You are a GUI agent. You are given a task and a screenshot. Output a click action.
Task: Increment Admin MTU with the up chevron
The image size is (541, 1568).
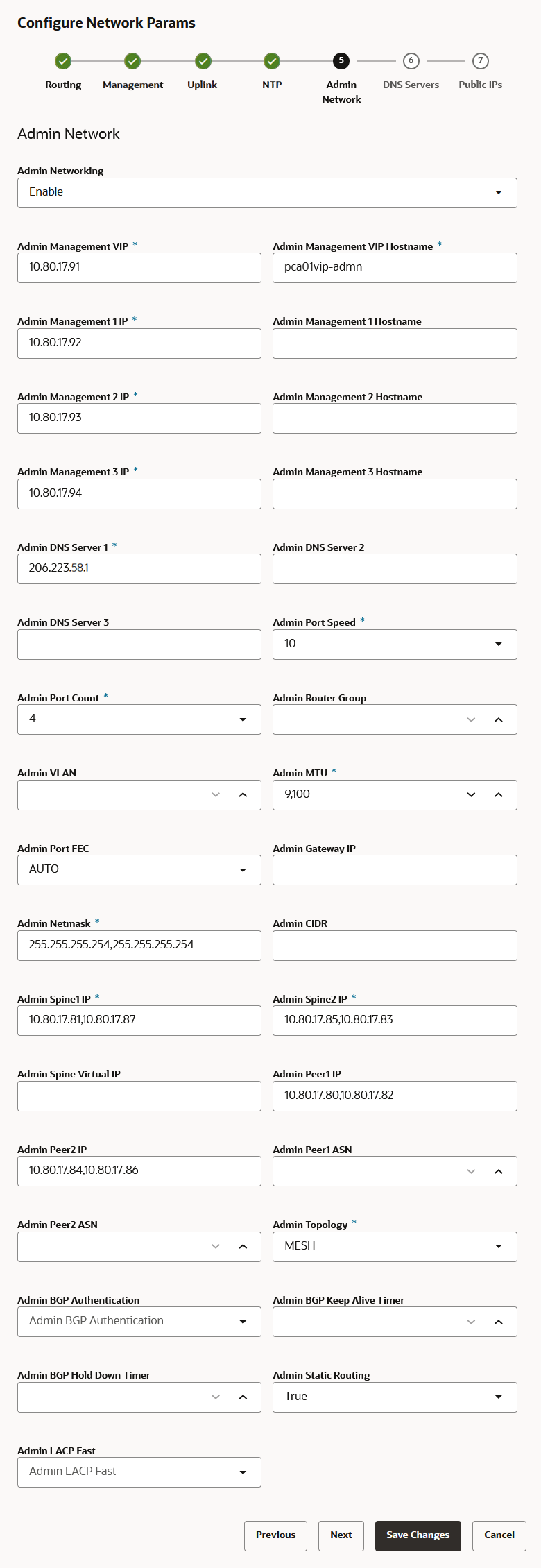tap(498, 794)
